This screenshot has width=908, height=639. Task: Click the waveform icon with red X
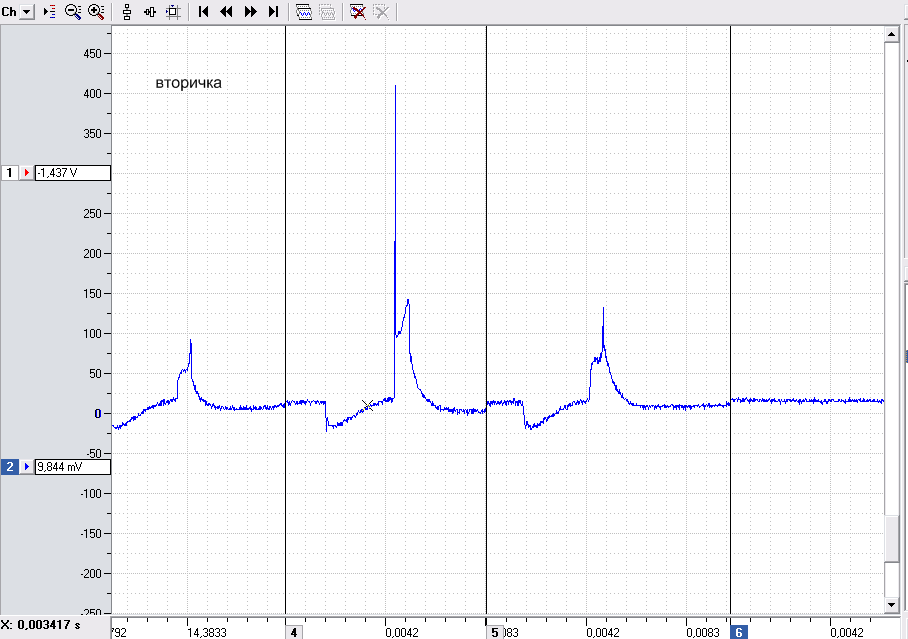pyautogui.click(x=357, y=12)
